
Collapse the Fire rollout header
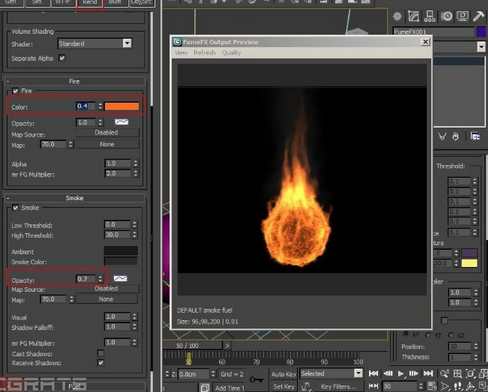coord(75,81)
